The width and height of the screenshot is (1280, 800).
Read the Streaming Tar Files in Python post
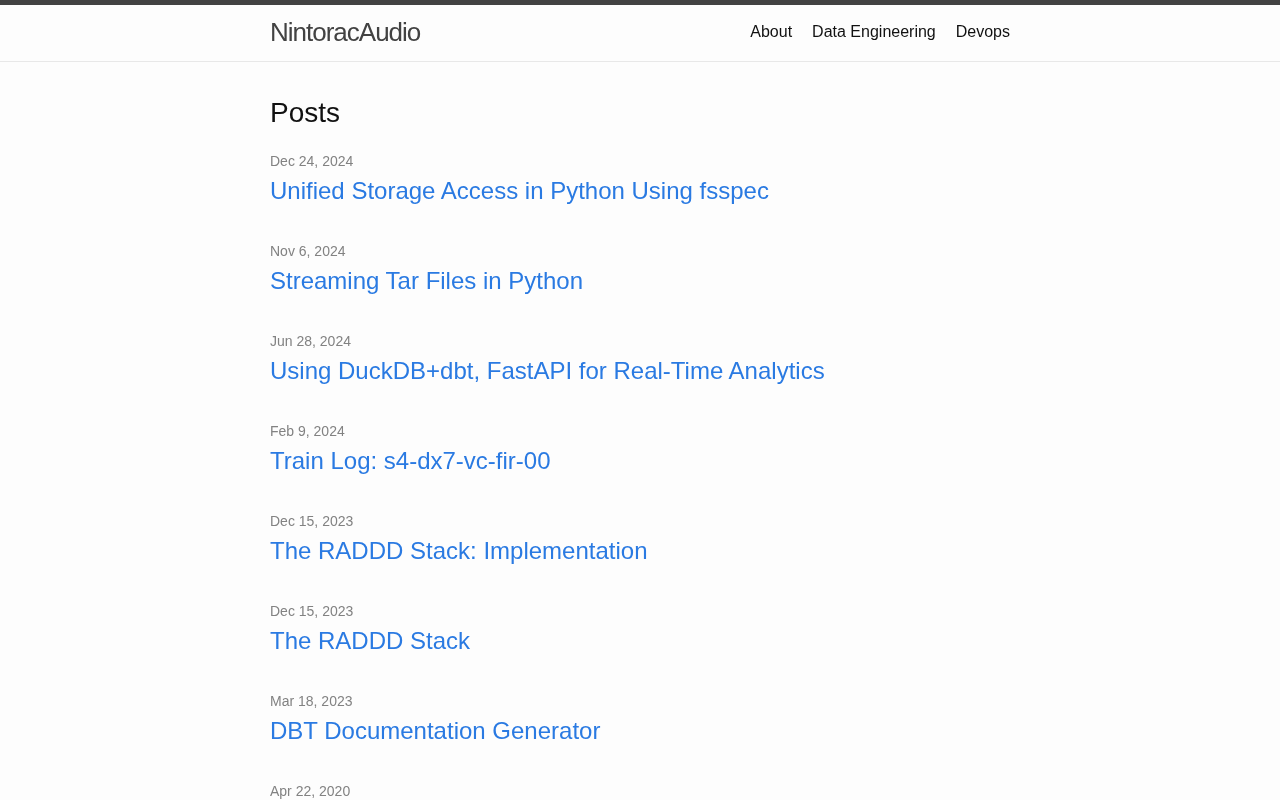click(x=426, y=281)
